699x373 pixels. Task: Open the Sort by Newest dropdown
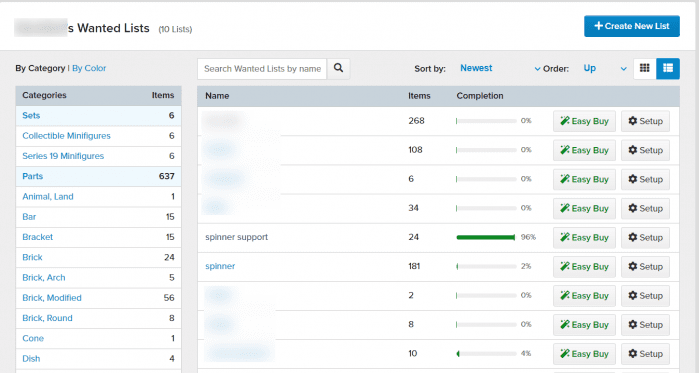[500, 68]
